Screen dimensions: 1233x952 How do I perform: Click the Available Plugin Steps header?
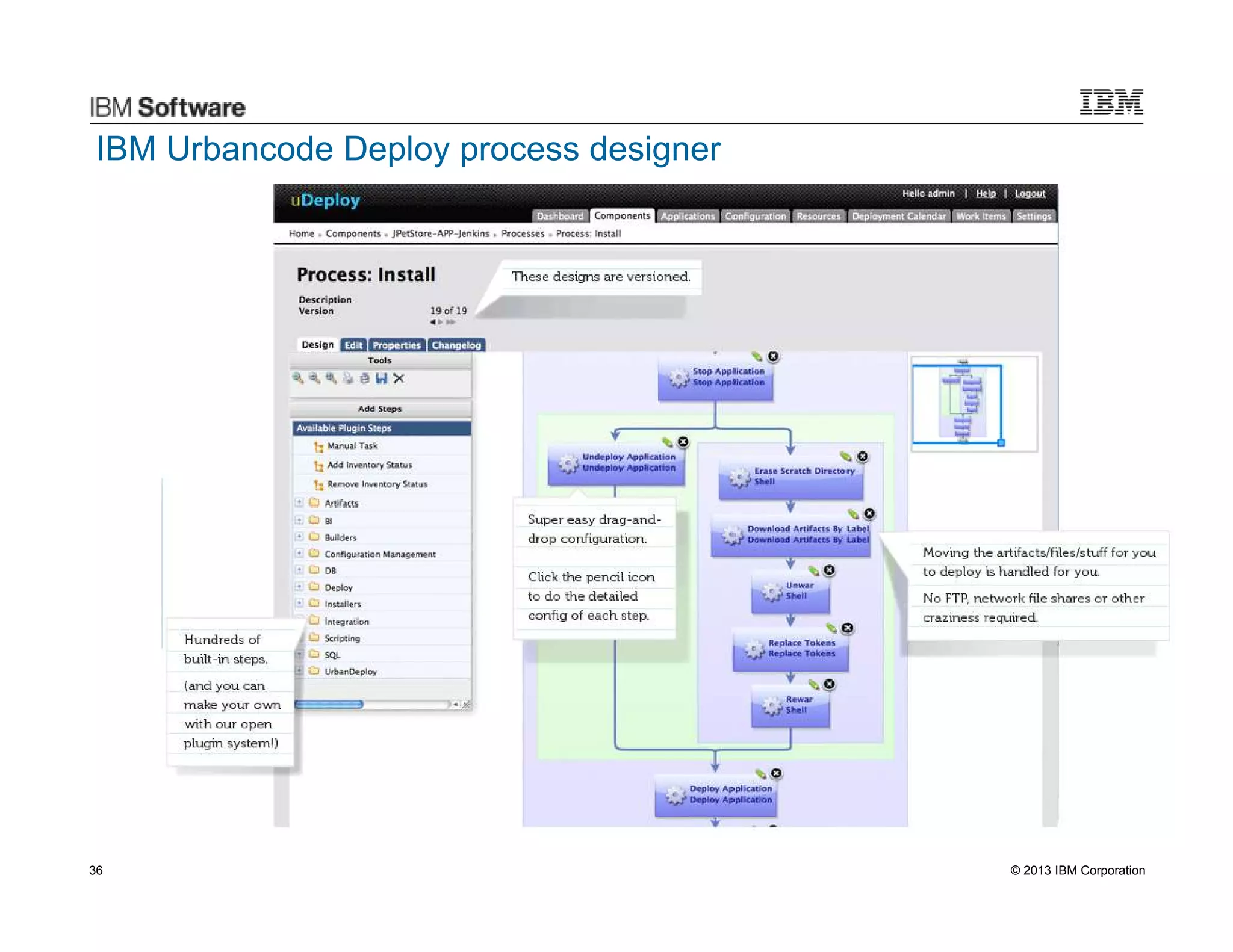382,428
